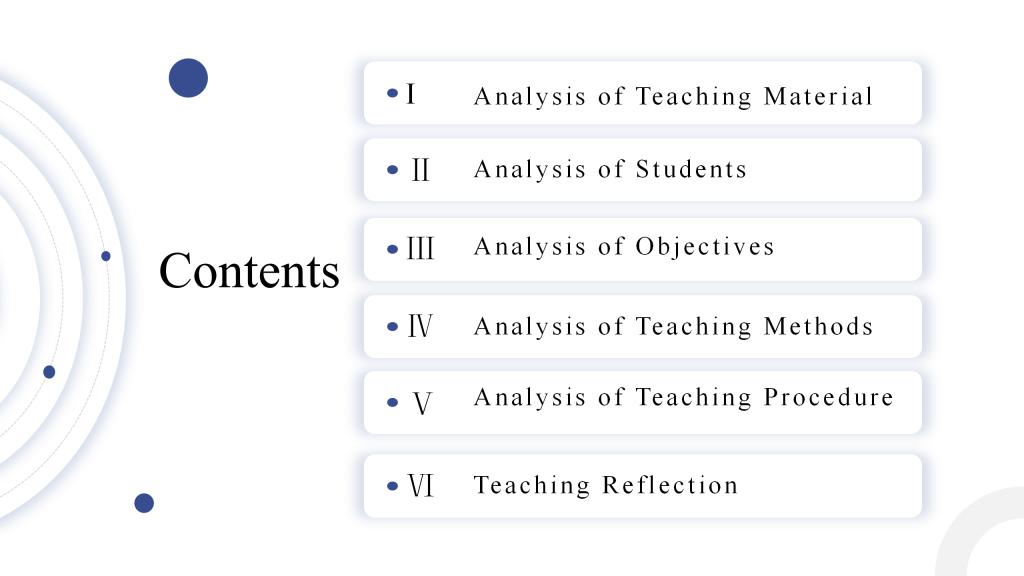The width and height of the screenshot is (1024, 576).
Task: Click the Contents title text
Action: click(x=249, y=270)
